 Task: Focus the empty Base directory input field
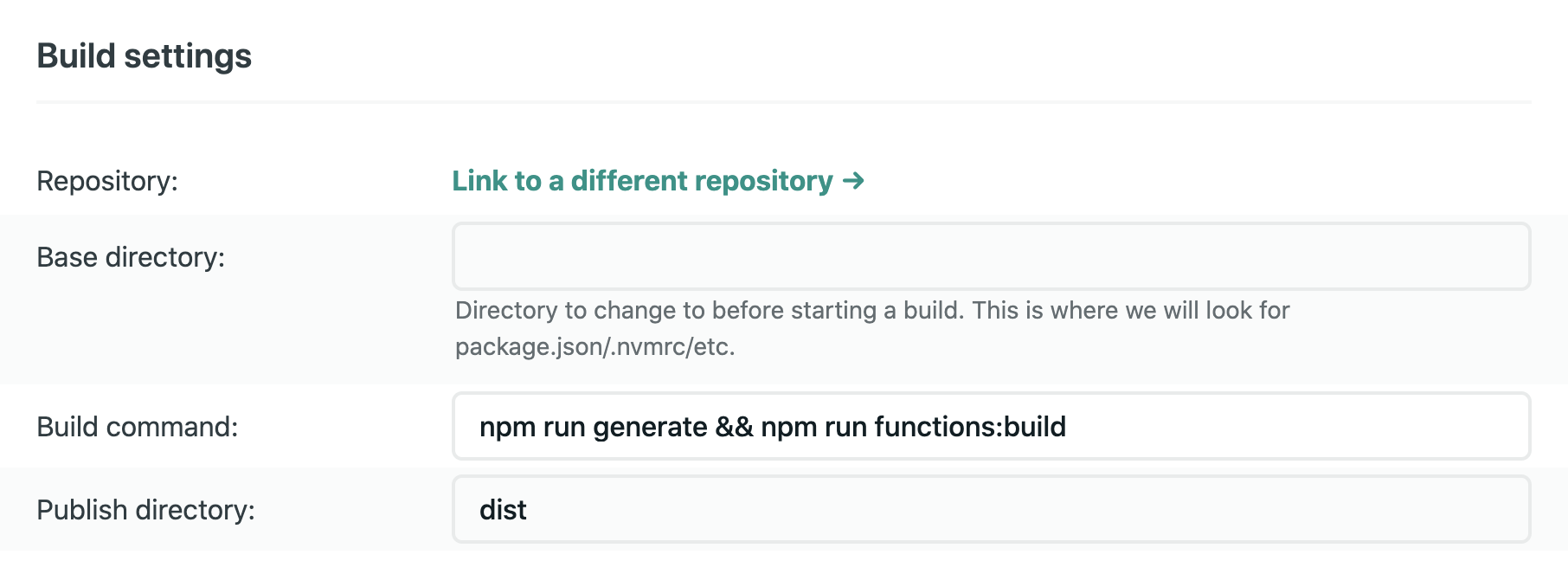pyautogui.click(x=991, y=256)
